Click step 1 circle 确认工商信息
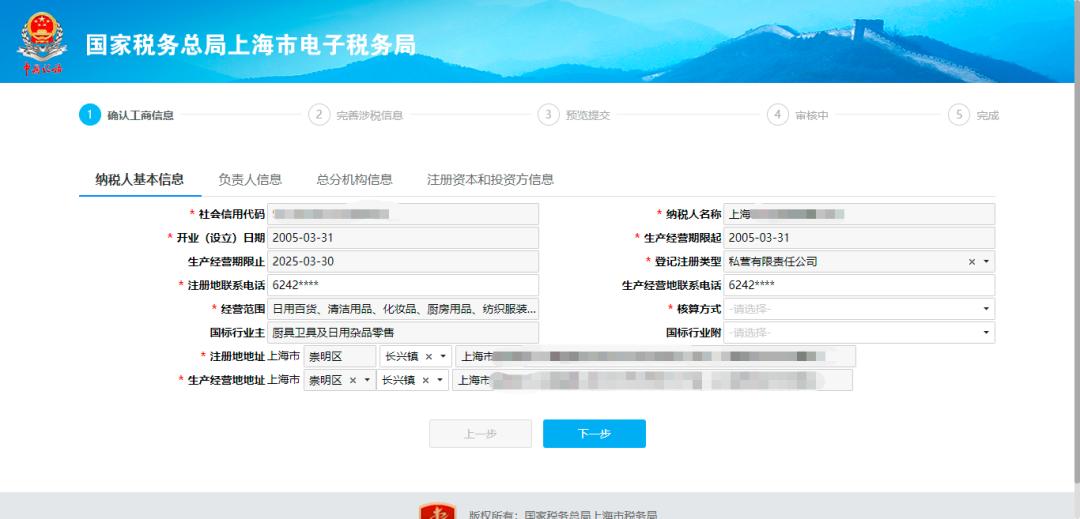Image resolution: width=1080 pixels, height=519 pixels. (90, 115)
